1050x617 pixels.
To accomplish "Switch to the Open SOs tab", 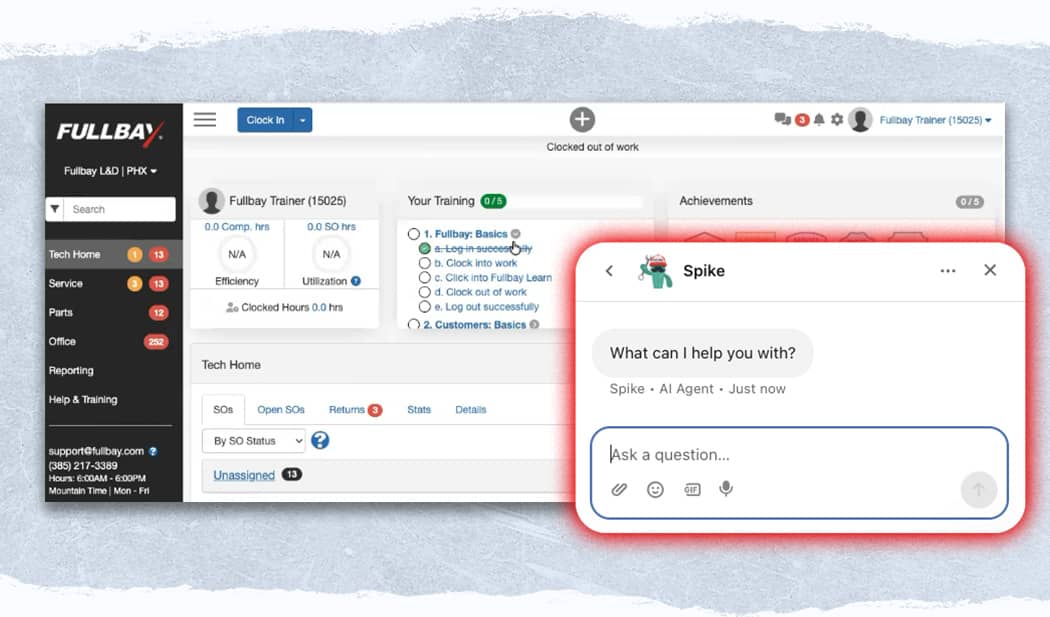I will coord(281,409).
